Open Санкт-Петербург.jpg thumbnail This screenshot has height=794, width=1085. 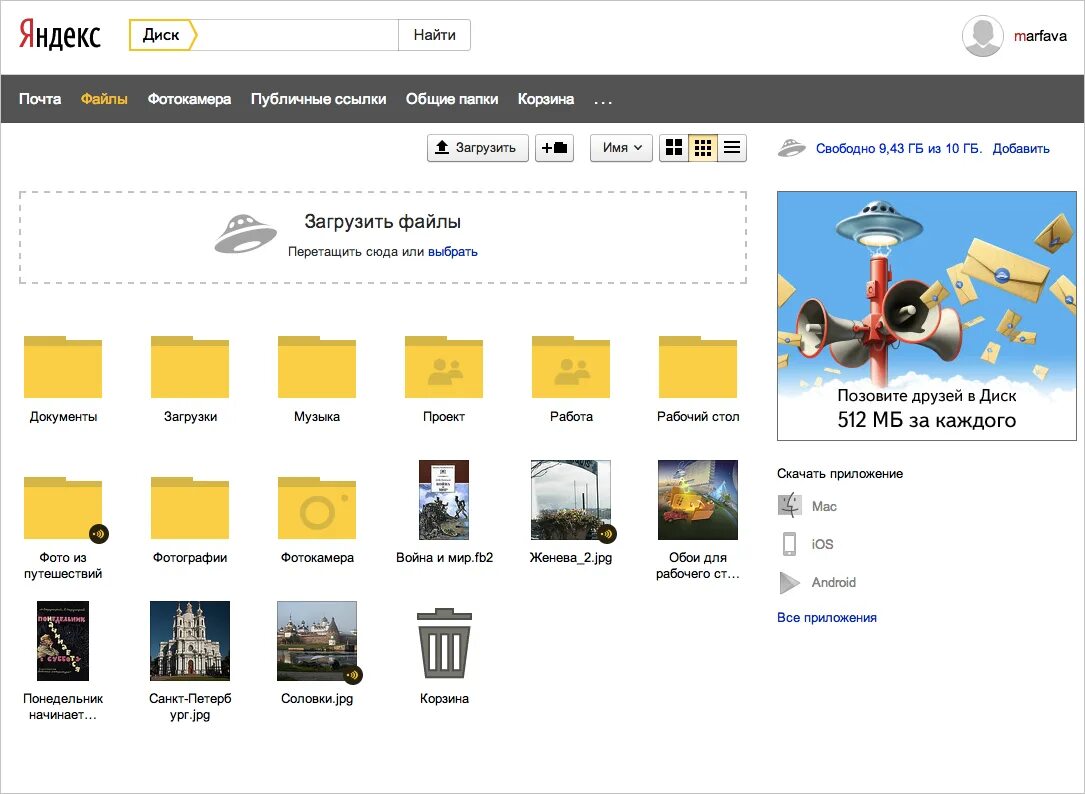[x=190, y=641]
